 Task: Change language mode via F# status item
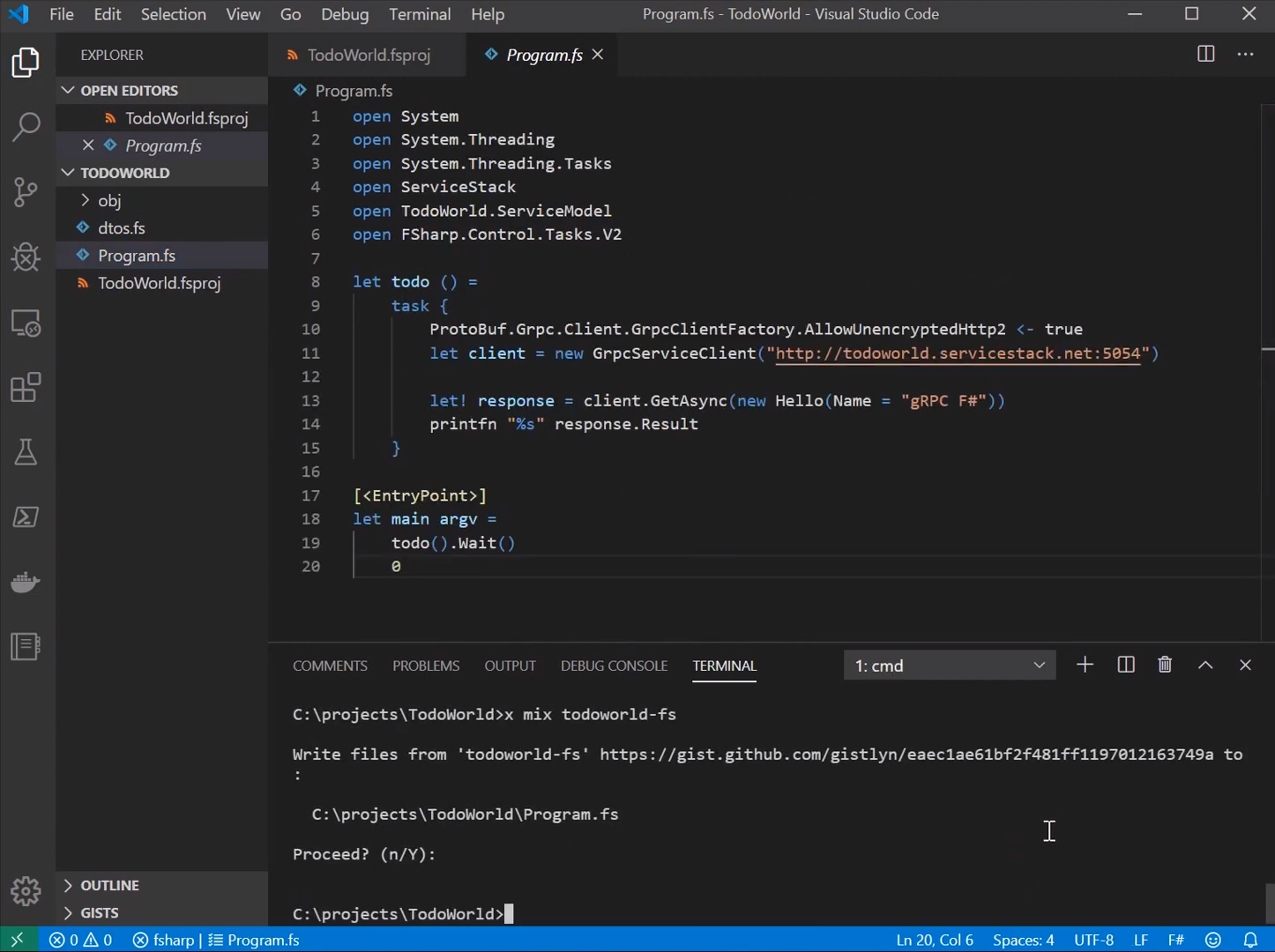tap(1176, 940)
